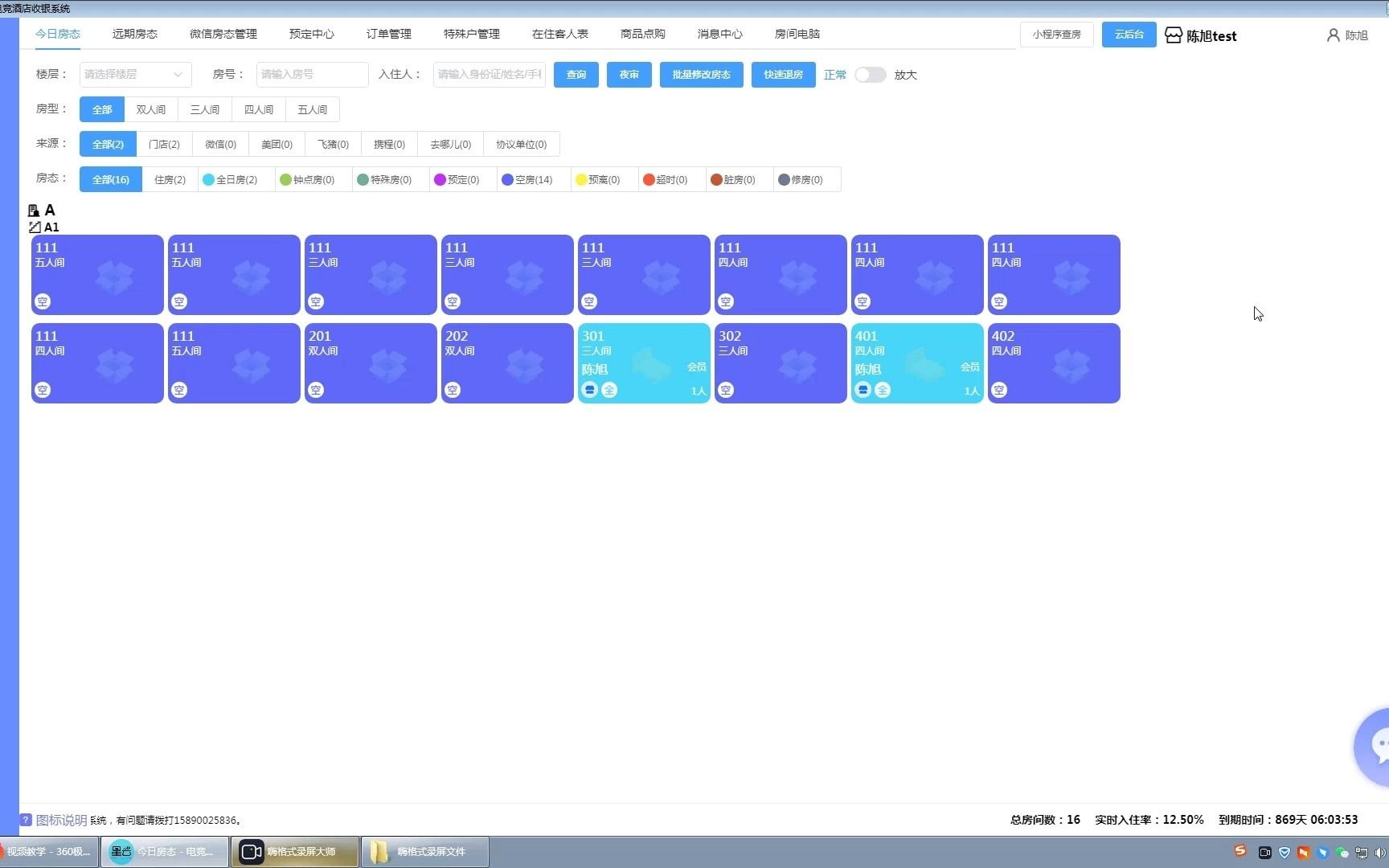Switch to 商品点购 tab
Viewport: 1389px width, 868px height.
click(x=643, y=34)
